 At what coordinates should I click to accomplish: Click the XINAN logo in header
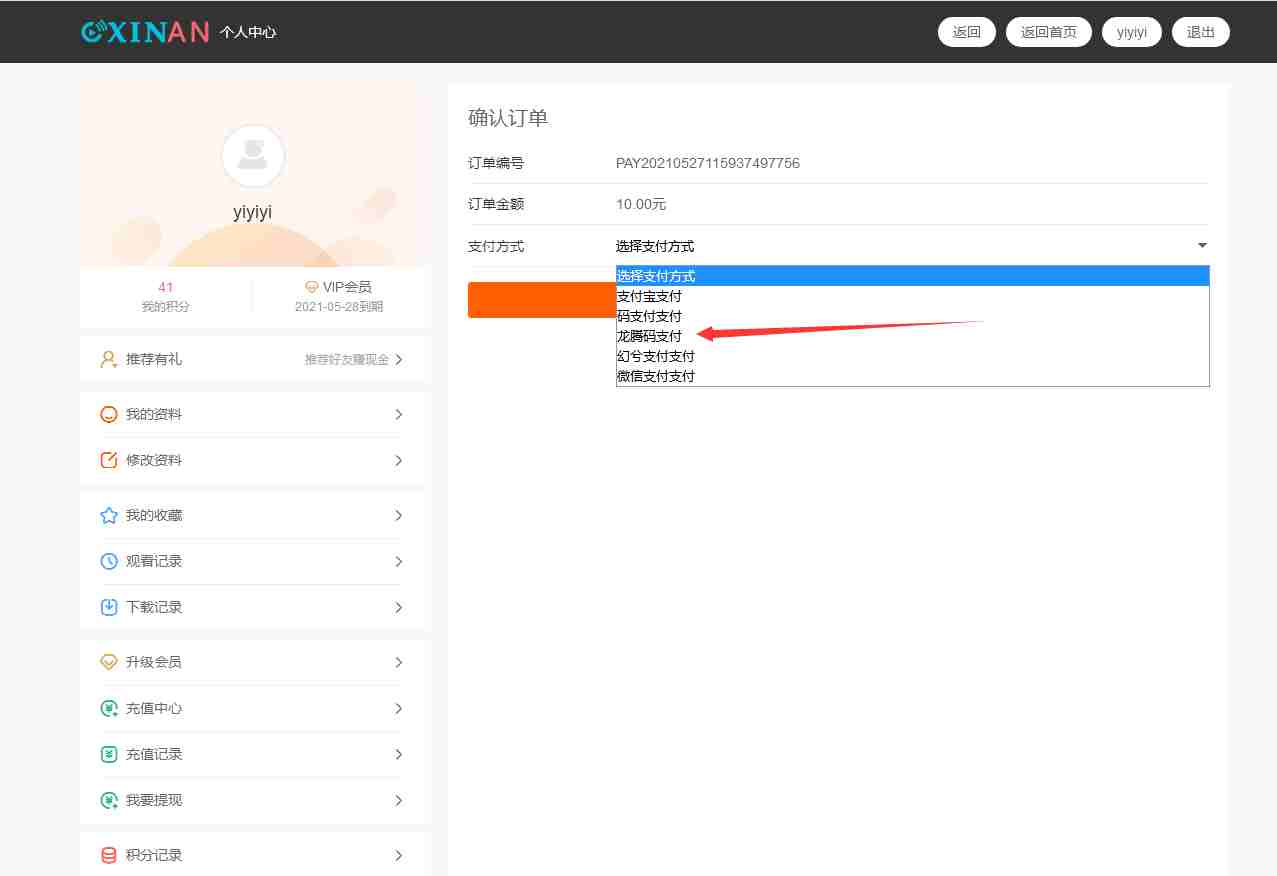pyautogui.click(x=145, y=31)
